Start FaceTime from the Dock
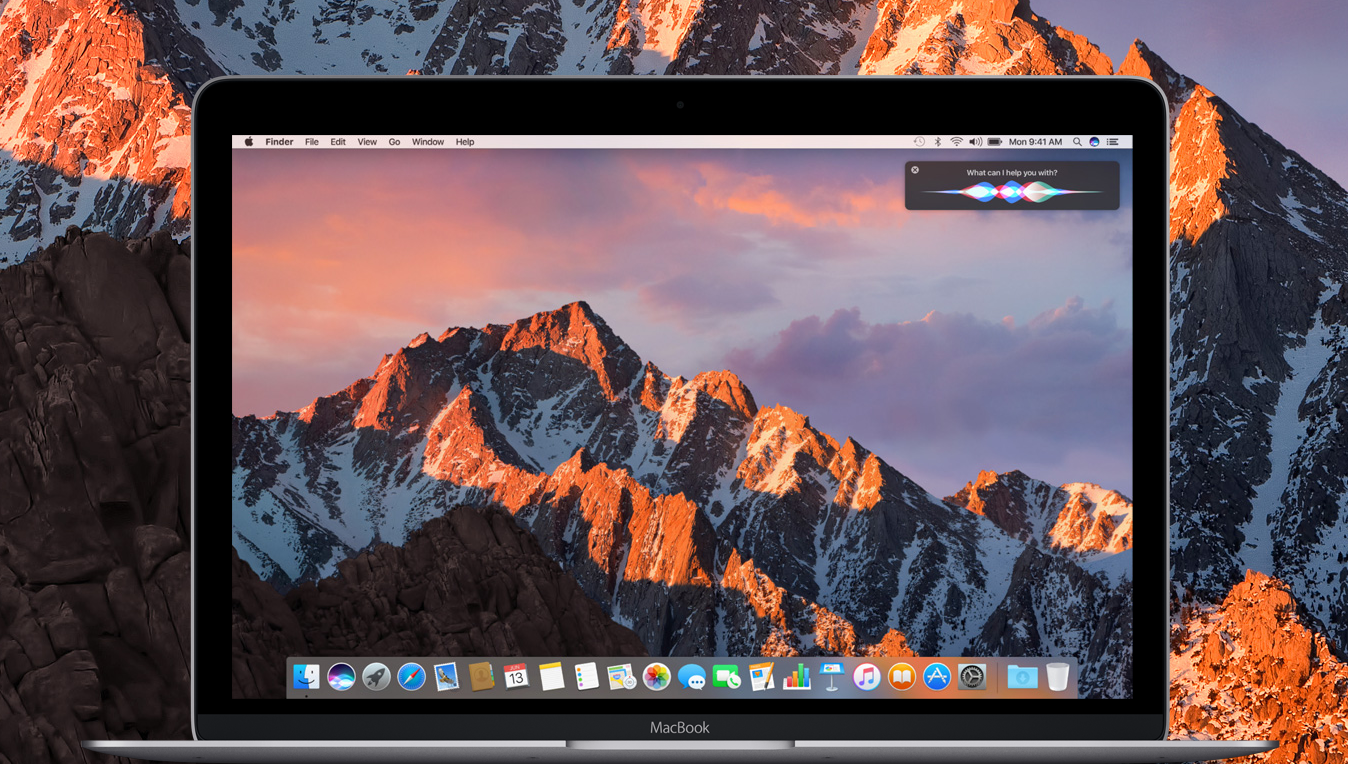 coord(728,677)
